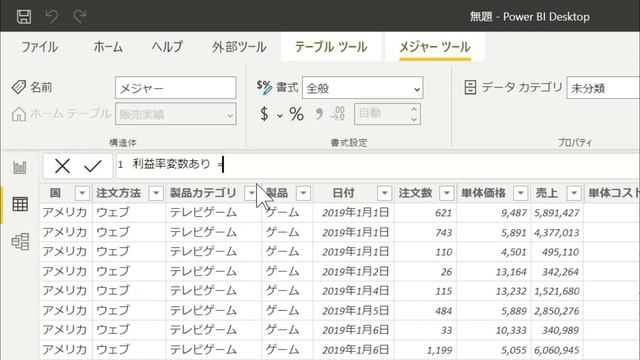Screen dimensions: 640x360
Task: Select the 売上 column header
Action: (547, 193)
